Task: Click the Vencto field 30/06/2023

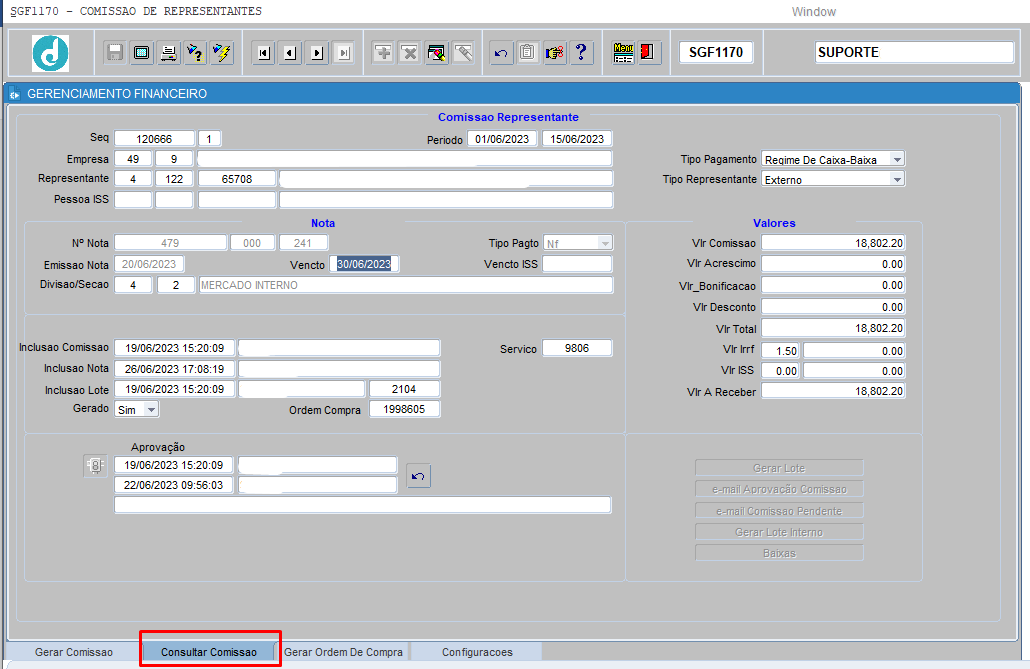Action: (364, 264)
